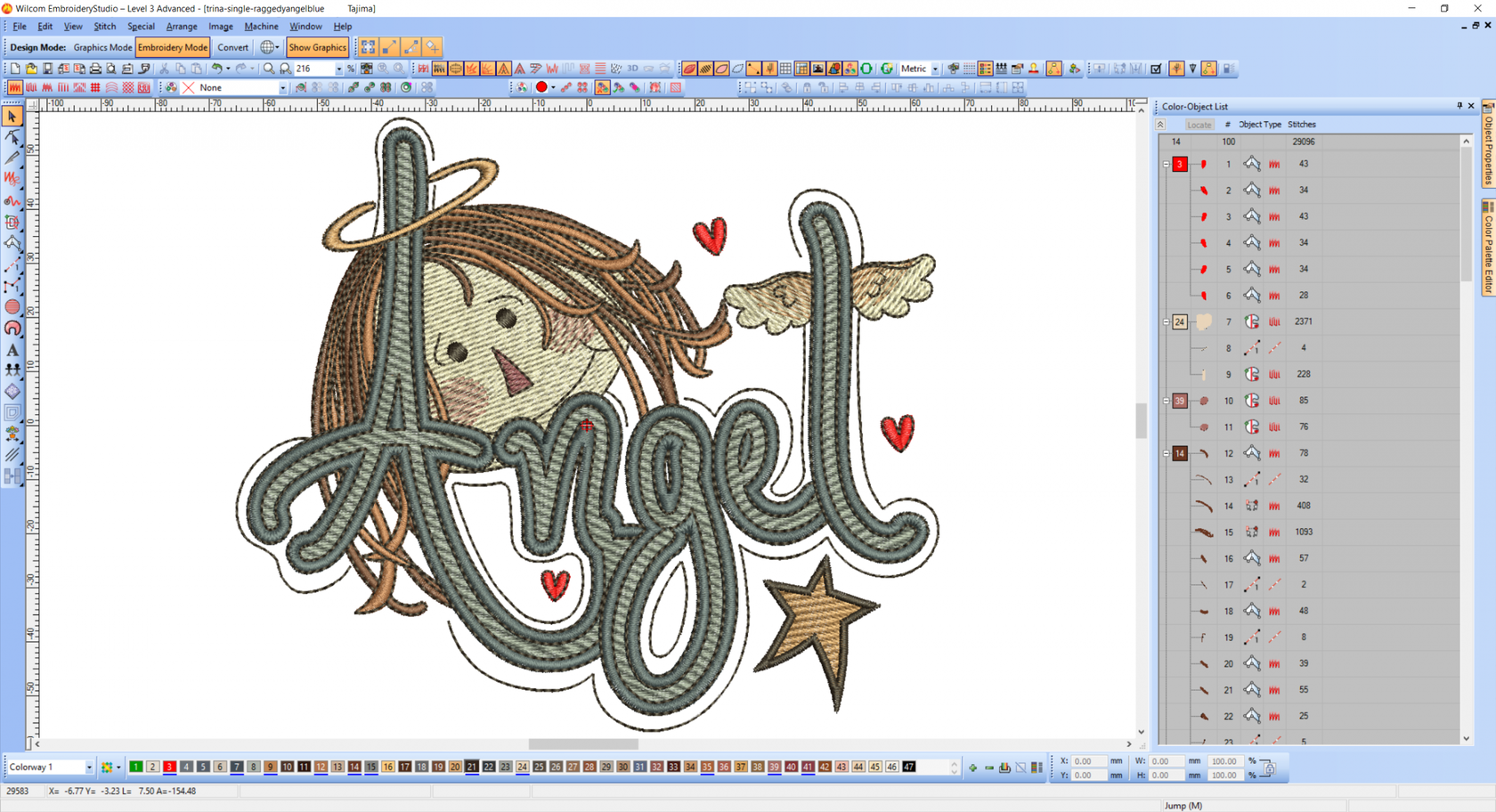Click the Zoom magnifier icon
The image size is (1496, 812).
pos(269,69)
